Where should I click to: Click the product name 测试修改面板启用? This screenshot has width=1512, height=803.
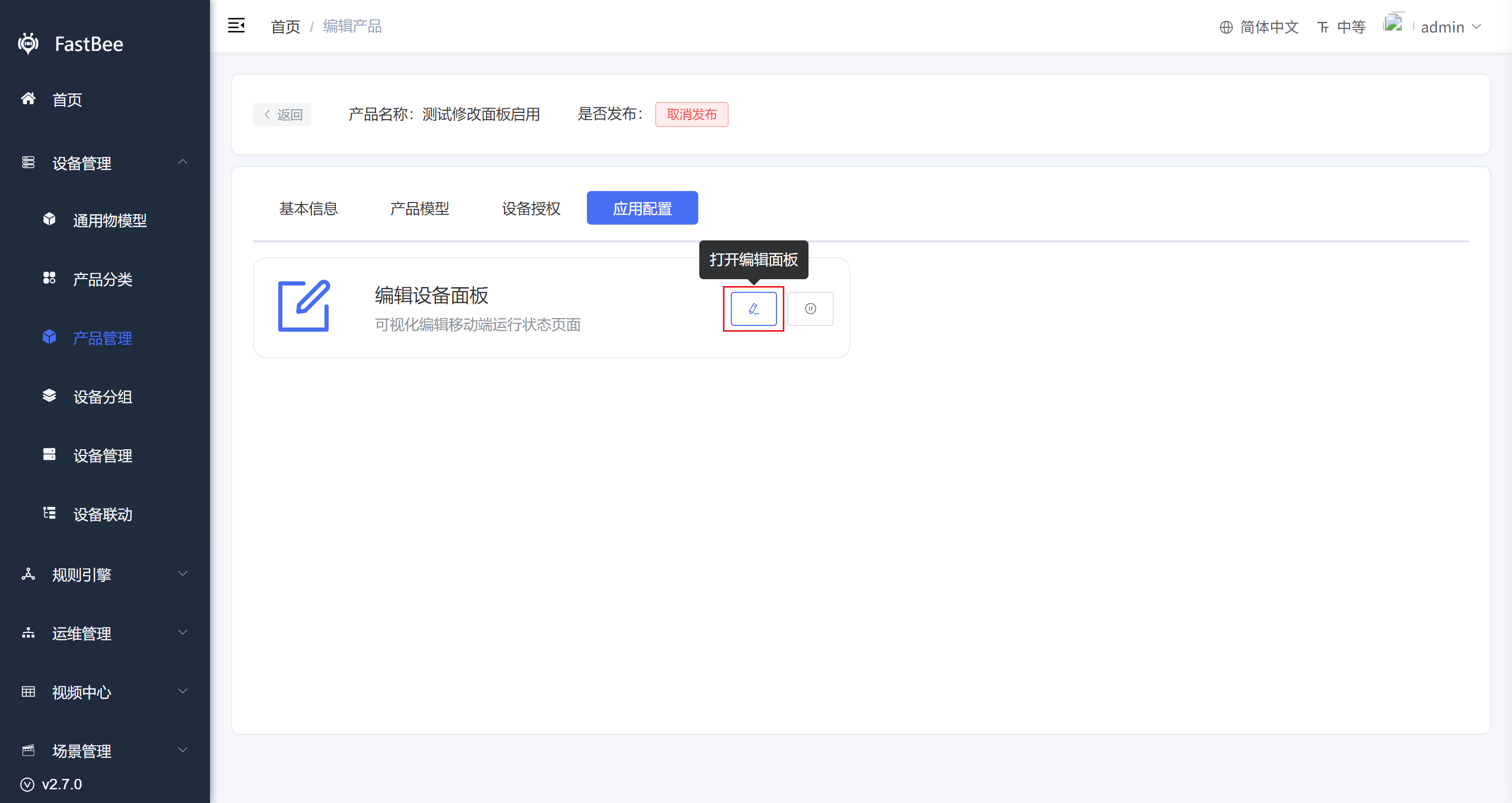pos(481,114)
